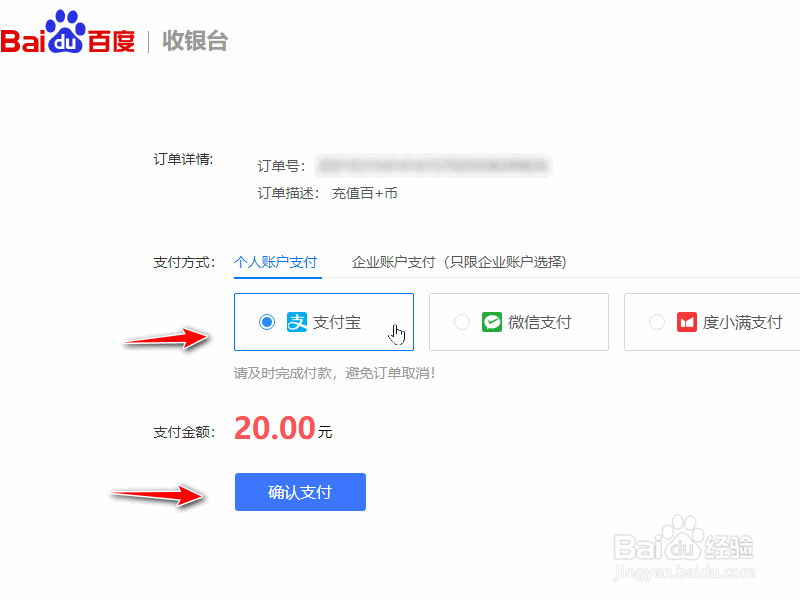Switch to the 个人账户支付 tab

pos(276,262)
